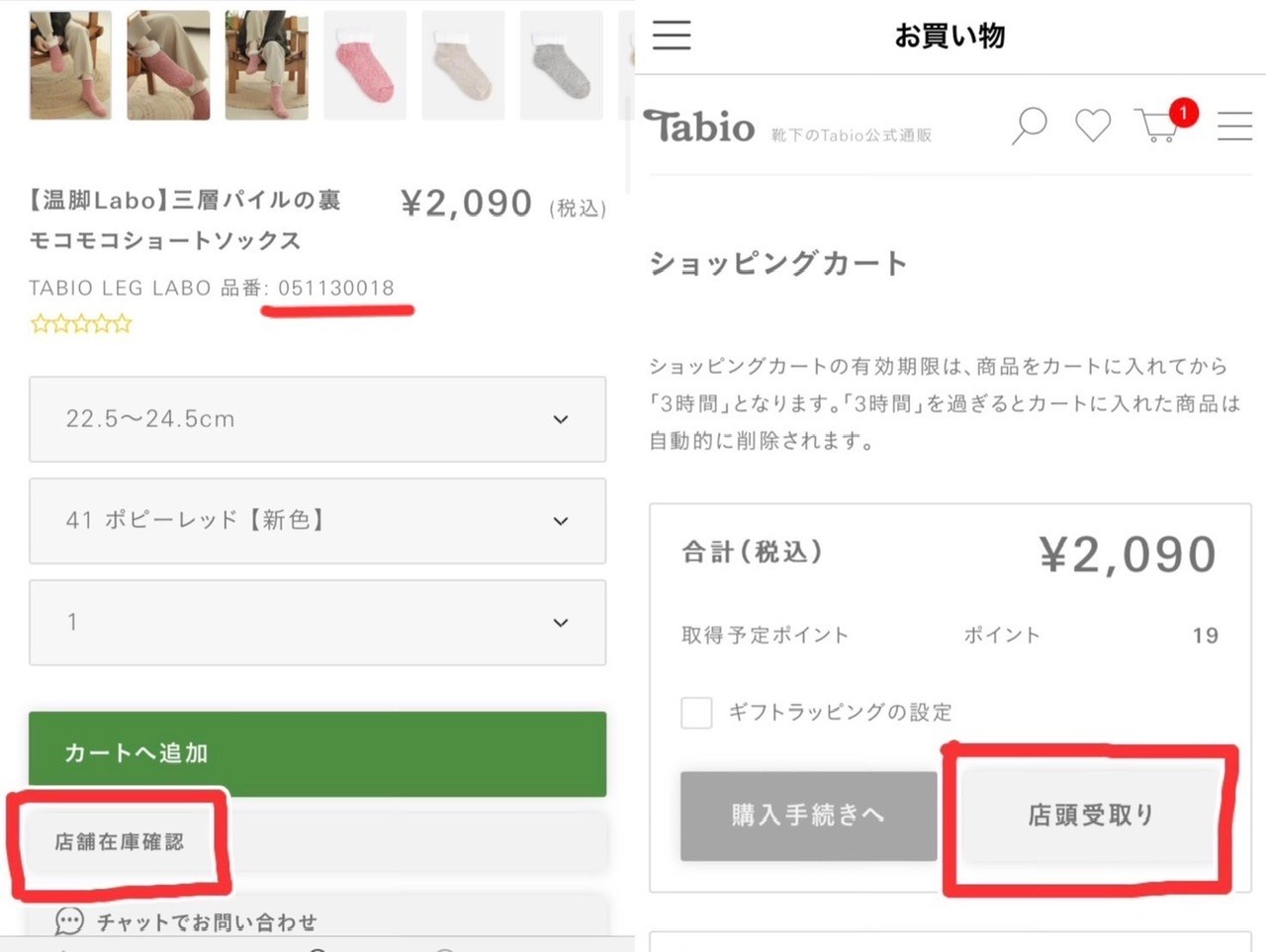Select first model photo thumbnail
The width and height of the screenshot is (1266, 952).
click(70, 65)
